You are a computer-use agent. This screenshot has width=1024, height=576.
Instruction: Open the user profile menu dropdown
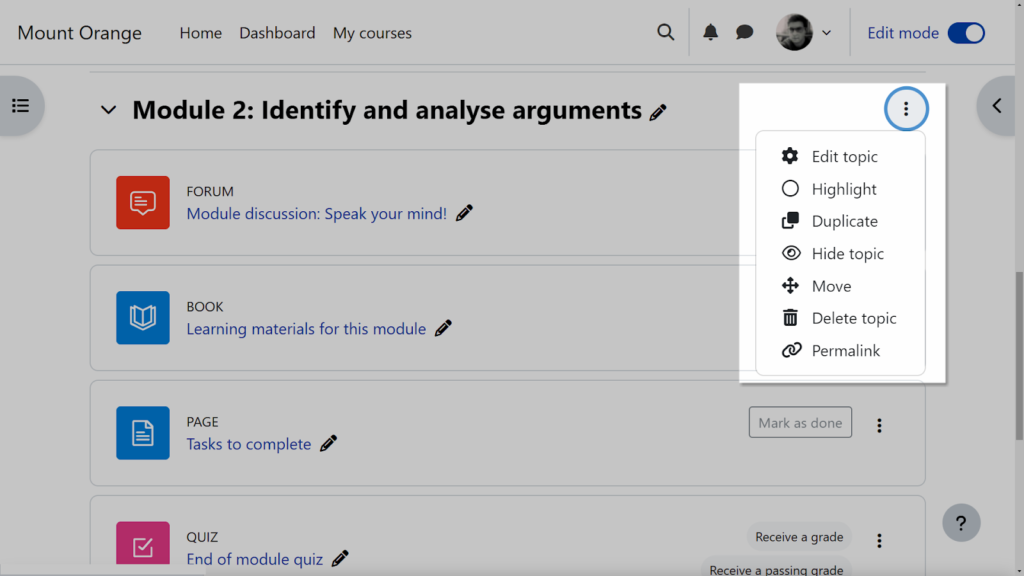805,33
